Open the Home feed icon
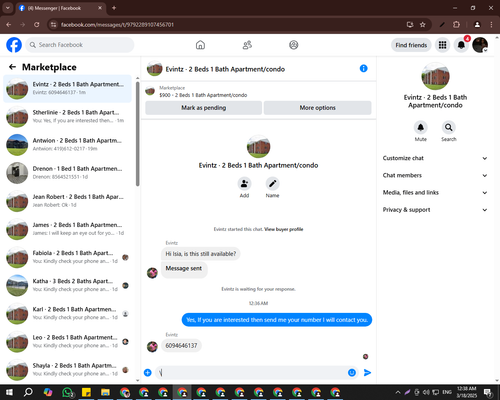500x400 pixels. (x=200, y=45)
